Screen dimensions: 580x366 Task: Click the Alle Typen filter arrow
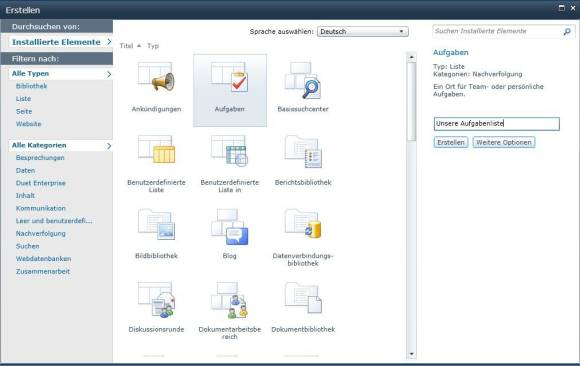[x=109, y=74]
